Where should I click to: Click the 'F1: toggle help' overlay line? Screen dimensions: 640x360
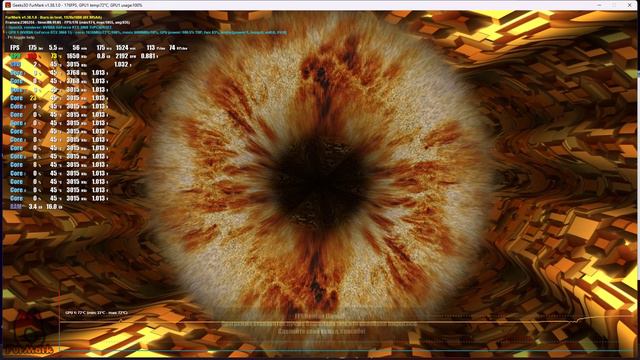tap(21, 38)
